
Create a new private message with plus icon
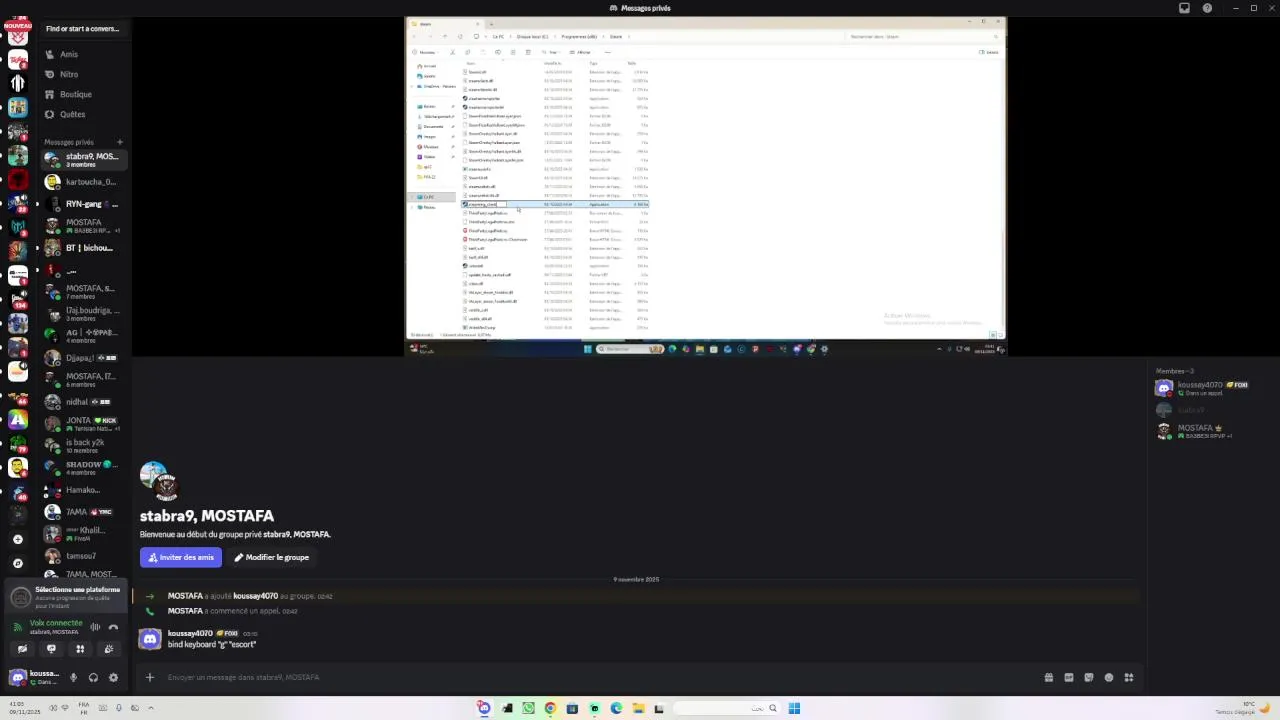[120, 142]
